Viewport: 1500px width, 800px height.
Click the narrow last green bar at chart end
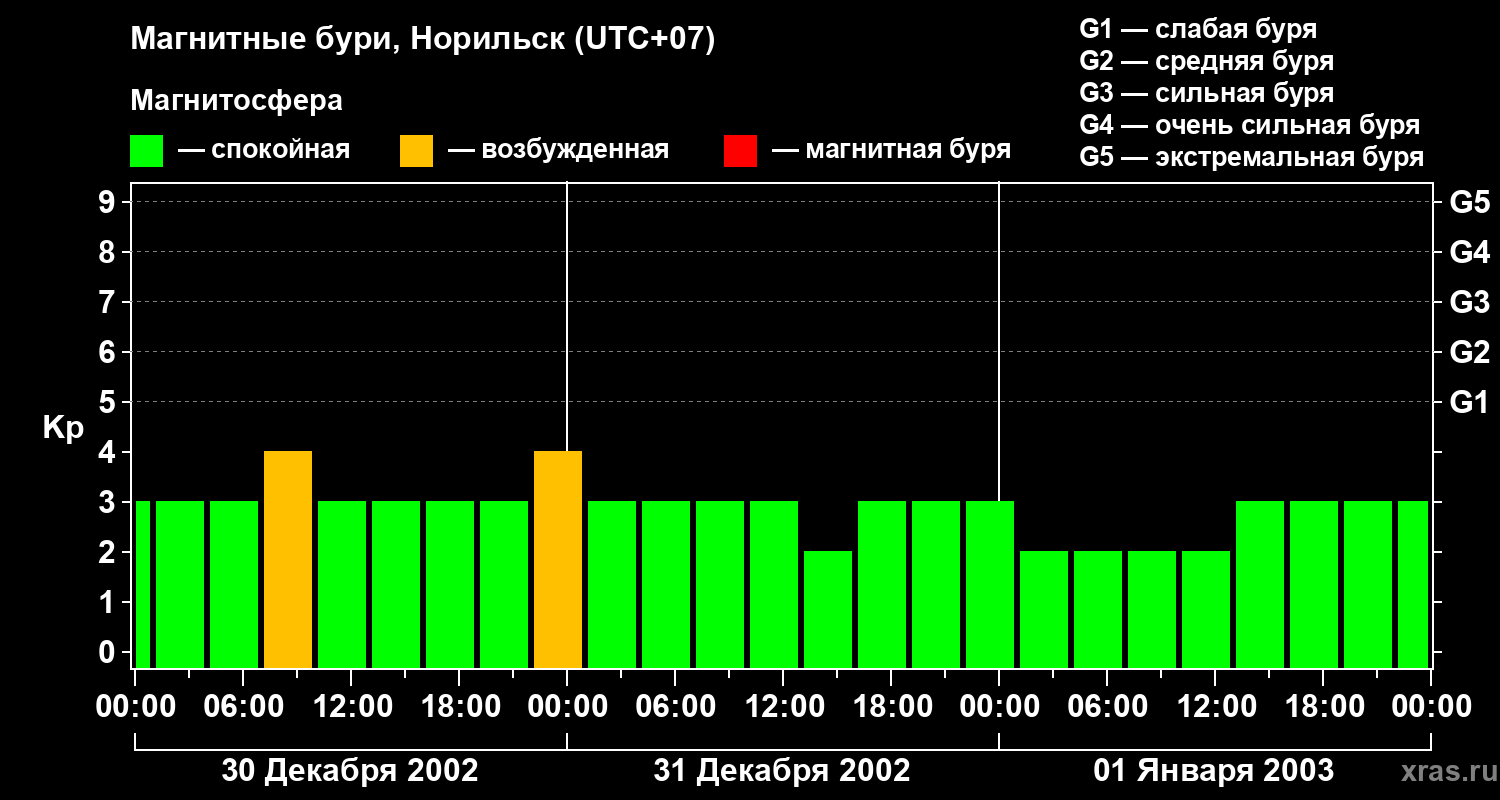(x=1413, y=584)
